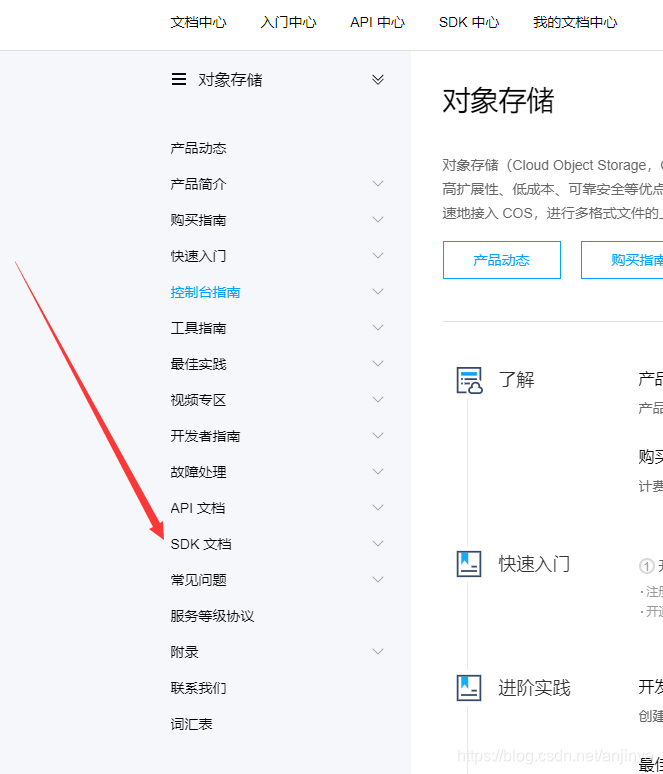Select SDK 文档 in the sidebar
The width and height of the screenshot is (663, 774).
click(201, 544)
